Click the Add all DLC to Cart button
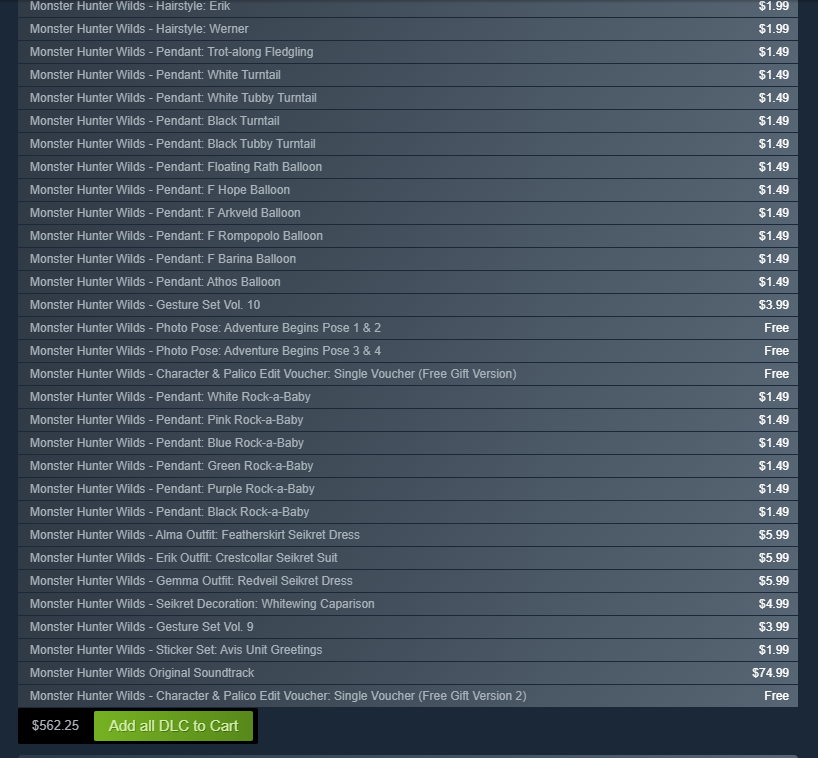The width and height of the screenshot is (818, 758). pos(173,726)
